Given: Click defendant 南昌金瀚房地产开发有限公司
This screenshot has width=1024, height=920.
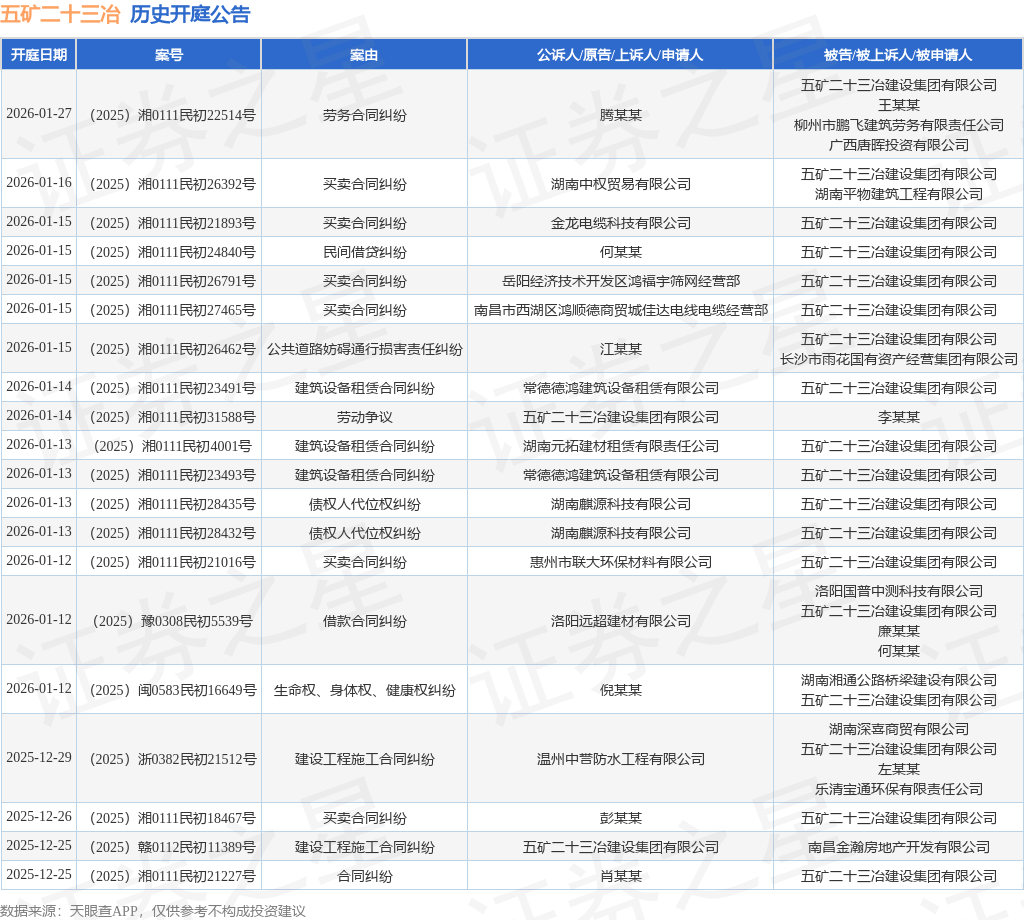Looking at the screenshot, I should click(899, 848).
